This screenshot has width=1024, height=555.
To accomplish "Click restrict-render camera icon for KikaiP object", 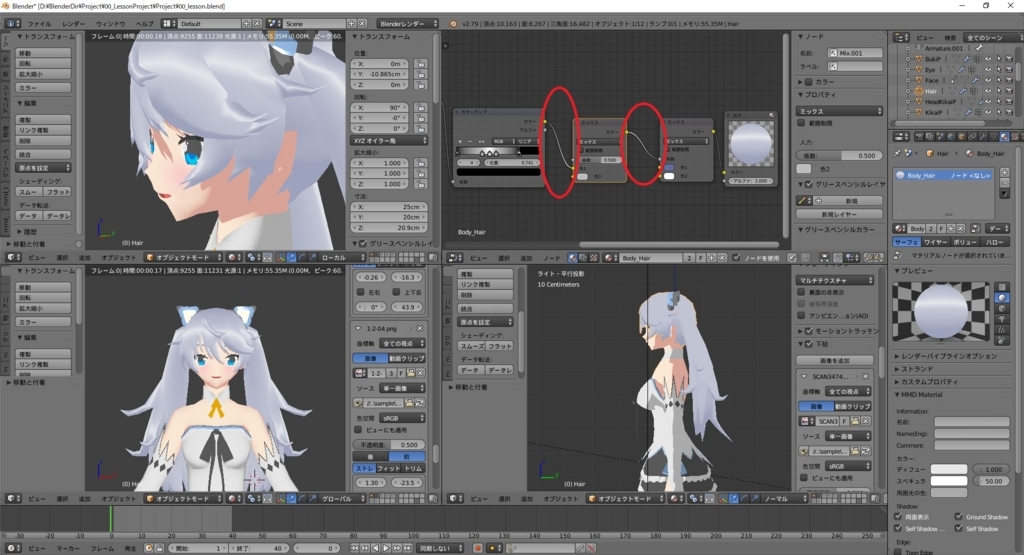I will pos(1009,112).
